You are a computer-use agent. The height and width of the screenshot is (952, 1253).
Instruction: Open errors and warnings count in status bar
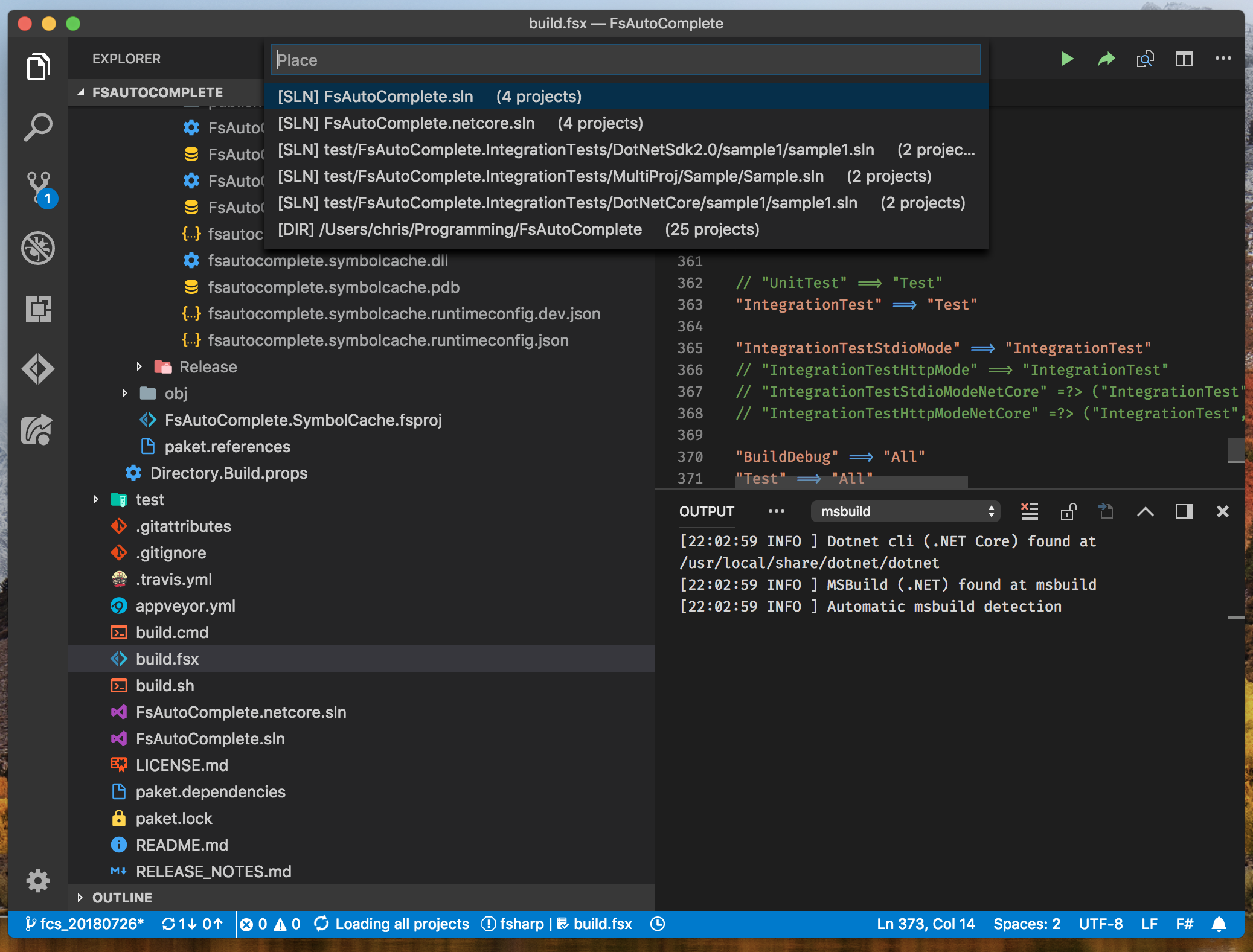[x=270, y=924]
